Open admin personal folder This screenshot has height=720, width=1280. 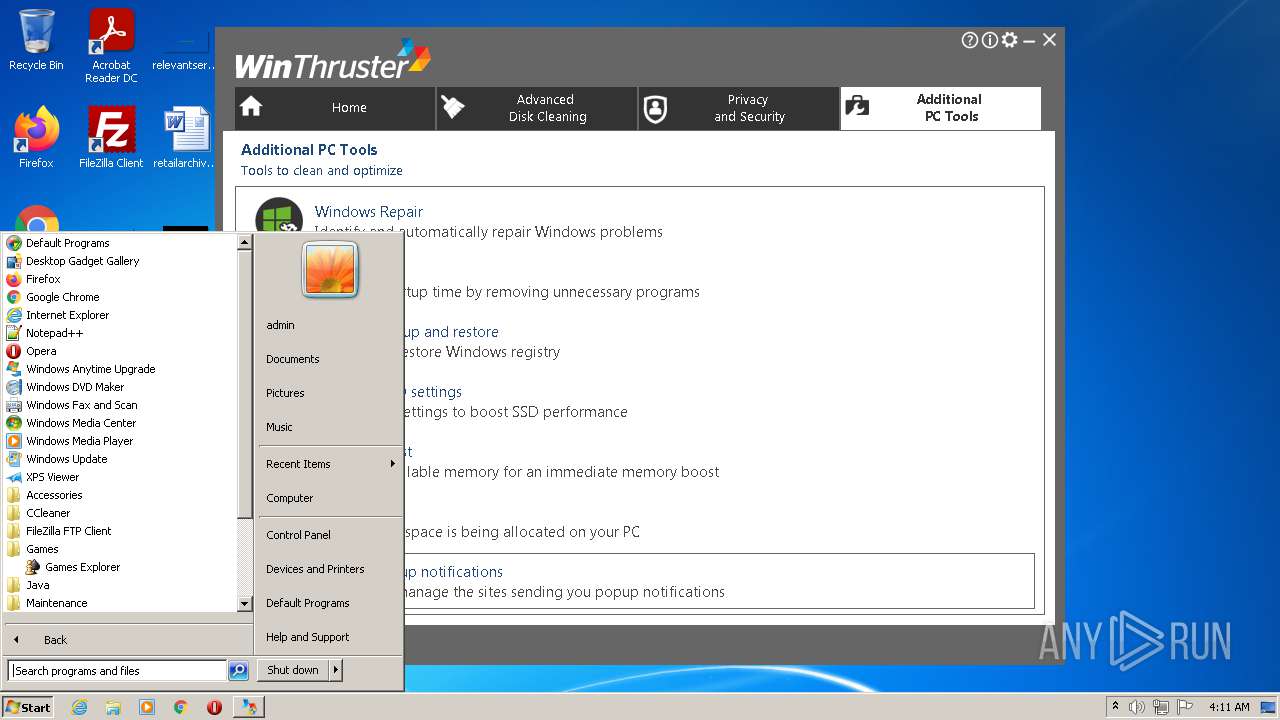pyautogui.click(x=280, y=325)
